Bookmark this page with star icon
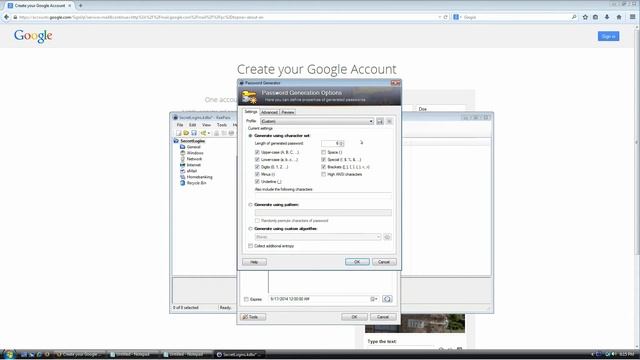640x360 pixels. [585, 17]
